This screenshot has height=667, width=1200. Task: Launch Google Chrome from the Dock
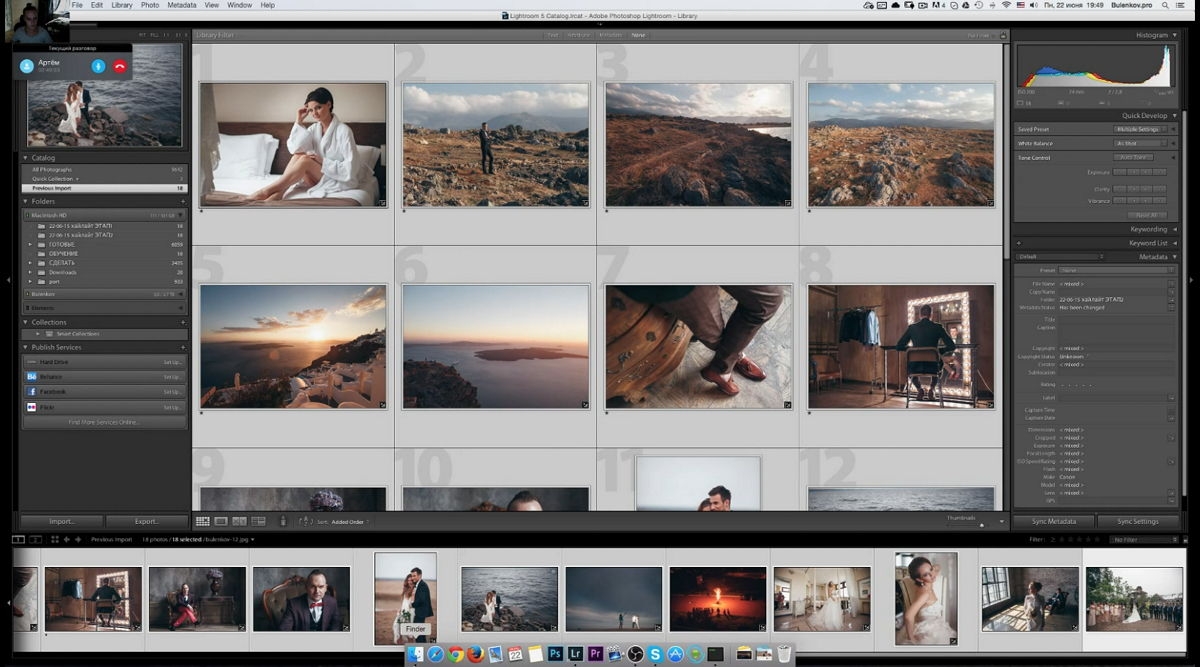click(456, 653)
